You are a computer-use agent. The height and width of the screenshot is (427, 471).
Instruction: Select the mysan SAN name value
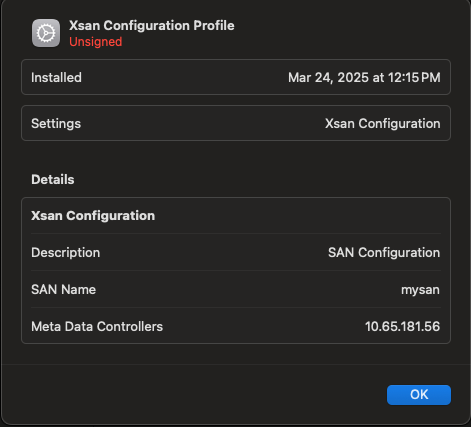tap(420, 290)
